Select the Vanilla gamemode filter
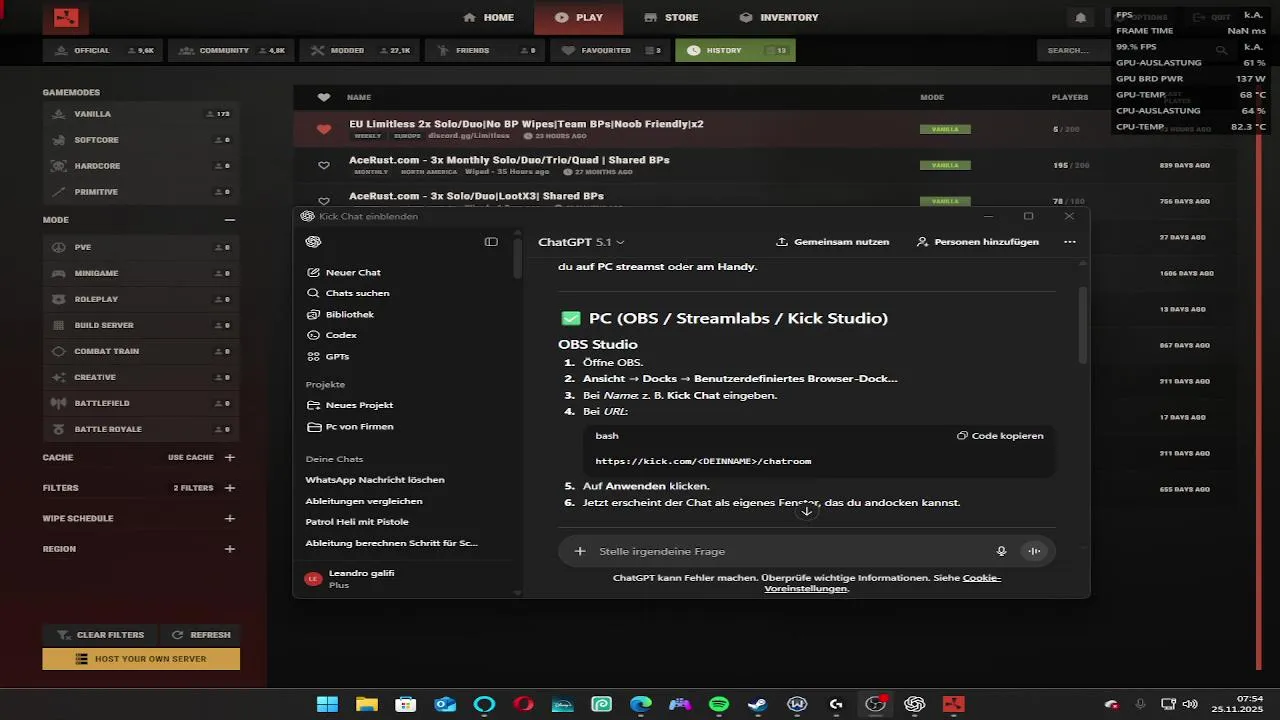The height and width of the screenshot is (720, 1280). point(141,114)
